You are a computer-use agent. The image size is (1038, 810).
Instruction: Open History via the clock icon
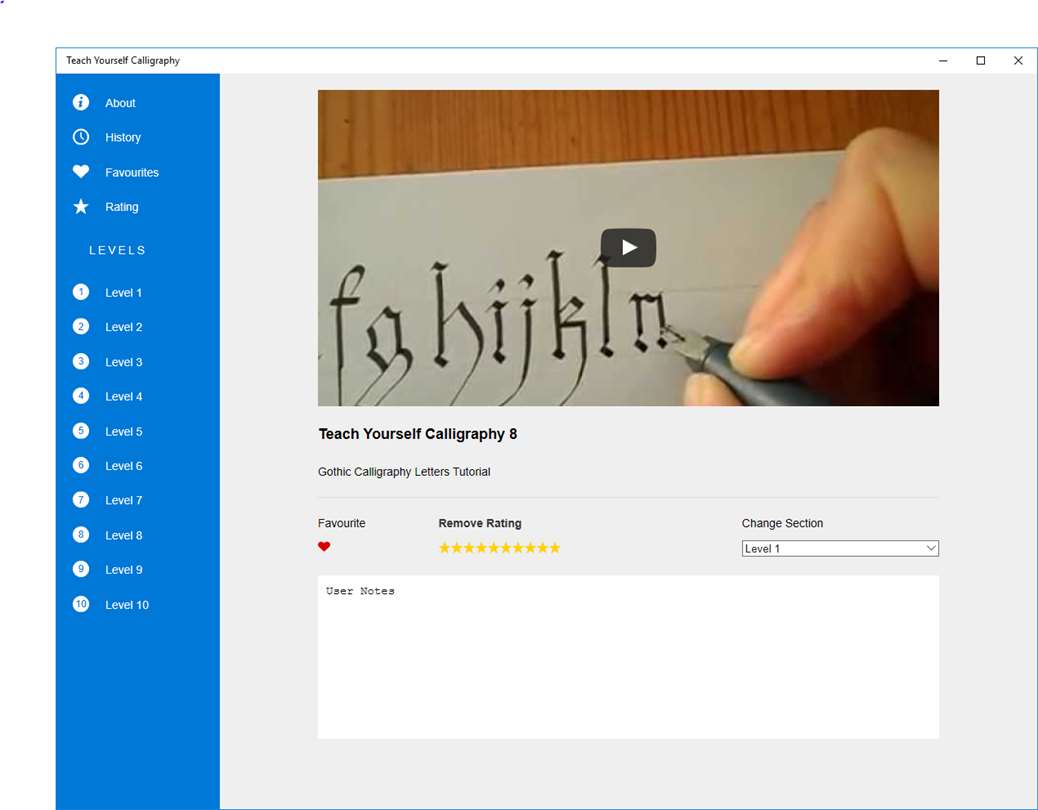click(x=81, y=137)
